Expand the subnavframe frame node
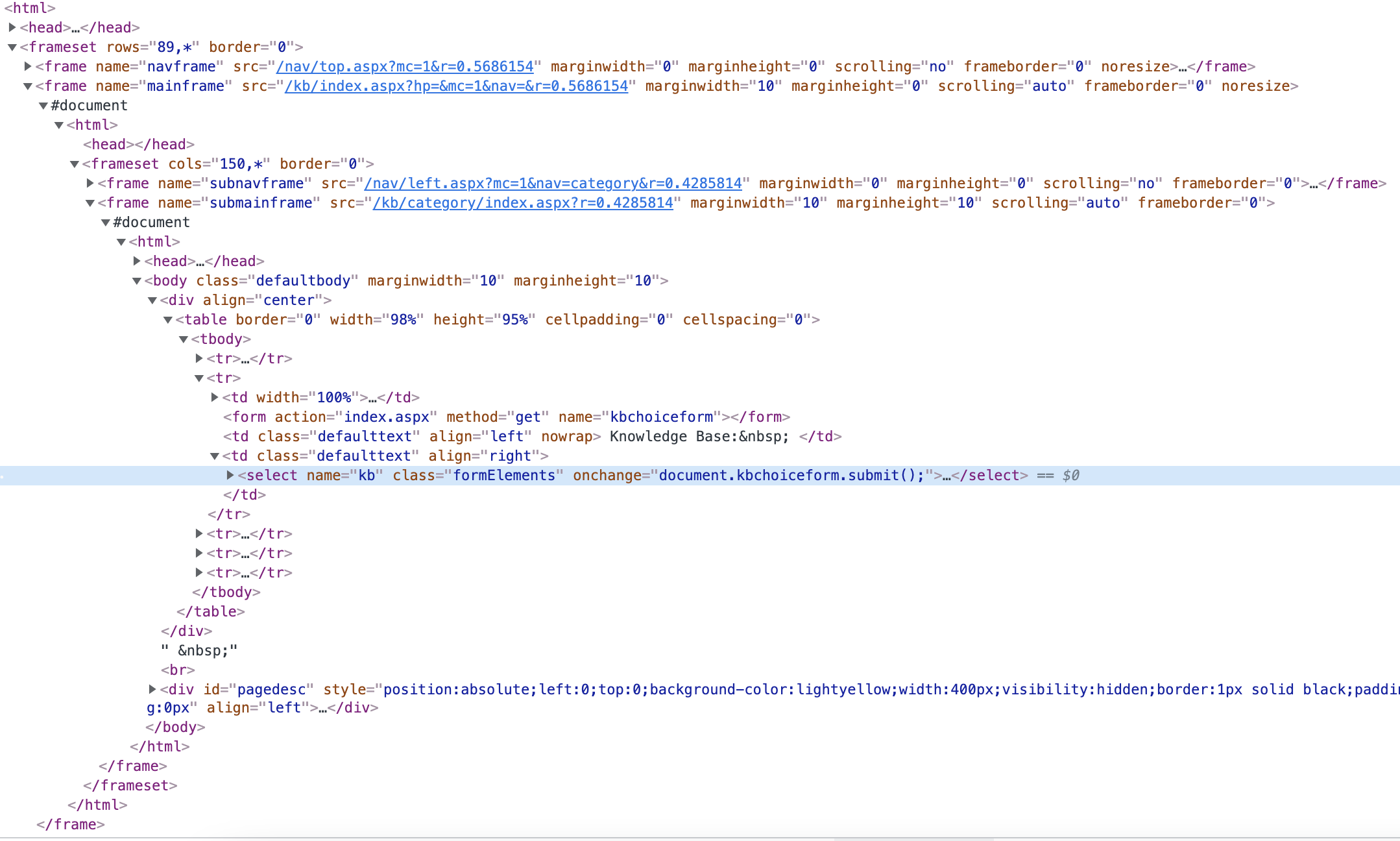The image size is (1400, 841). 90,184
